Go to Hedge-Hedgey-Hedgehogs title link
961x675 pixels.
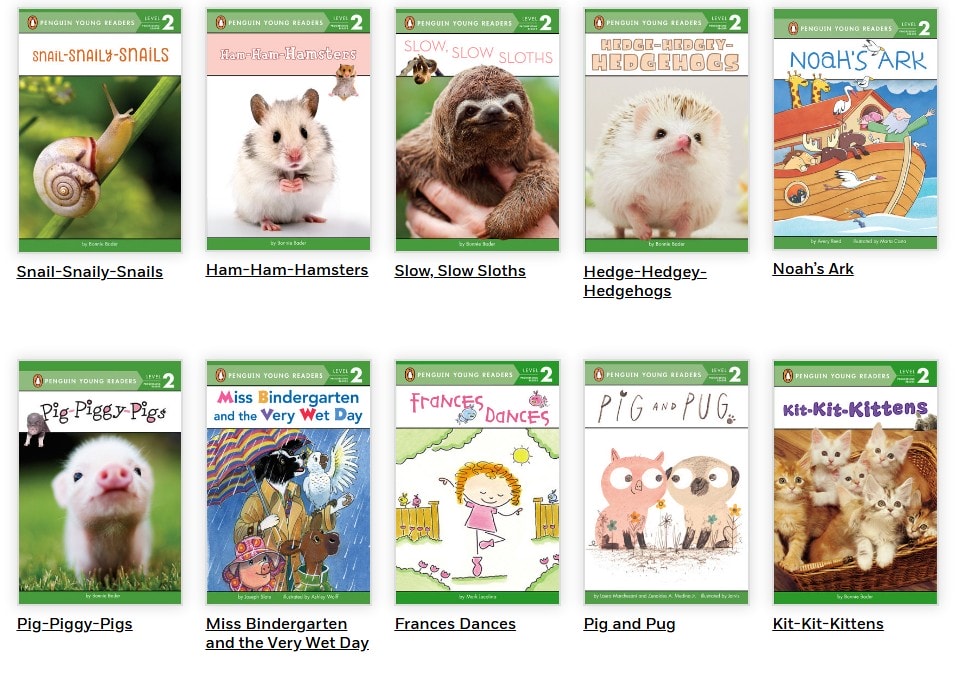tap(645, 281)
